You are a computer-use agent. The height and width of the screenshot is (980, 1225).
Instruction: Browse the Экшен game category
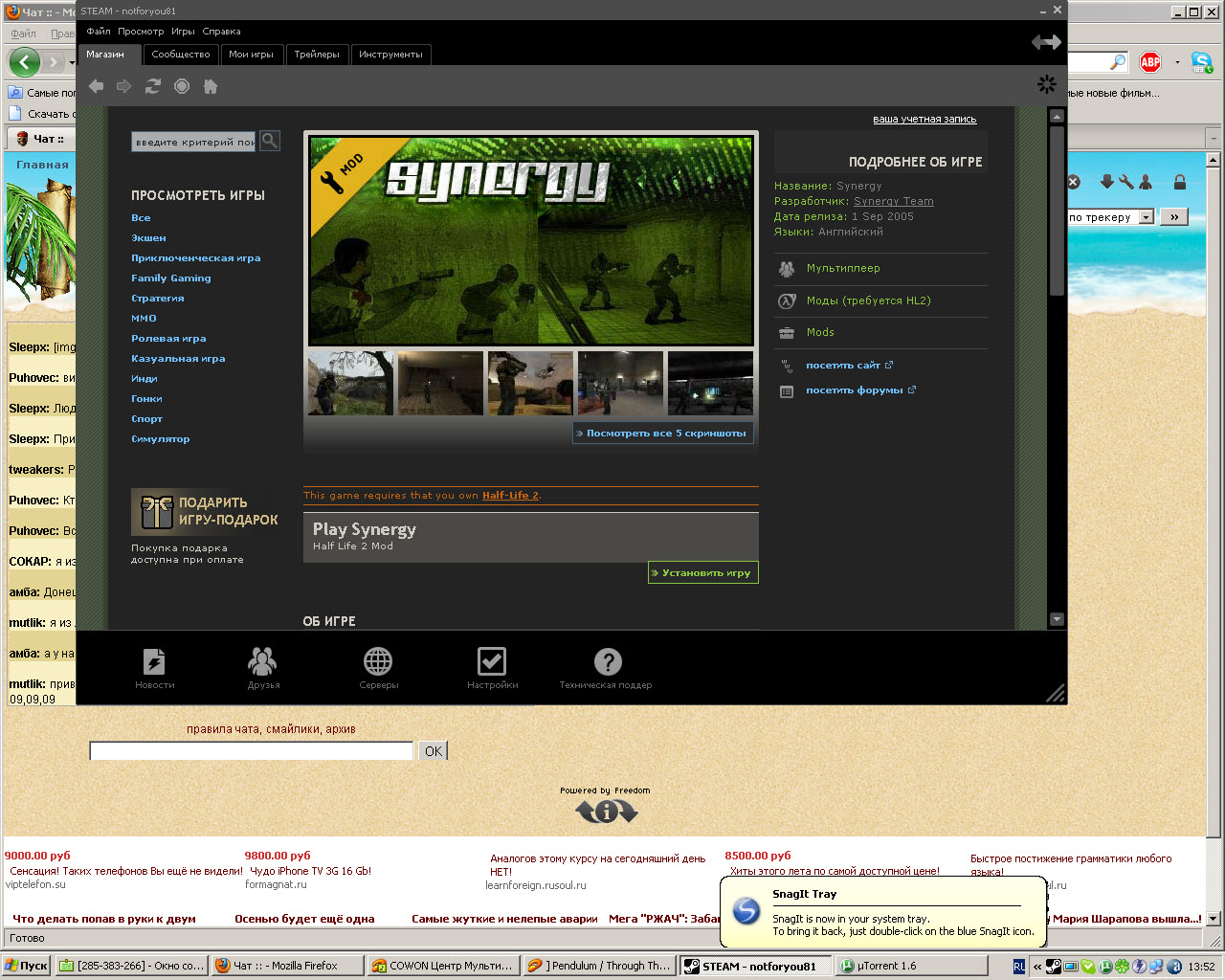click(x=148, y=238)
